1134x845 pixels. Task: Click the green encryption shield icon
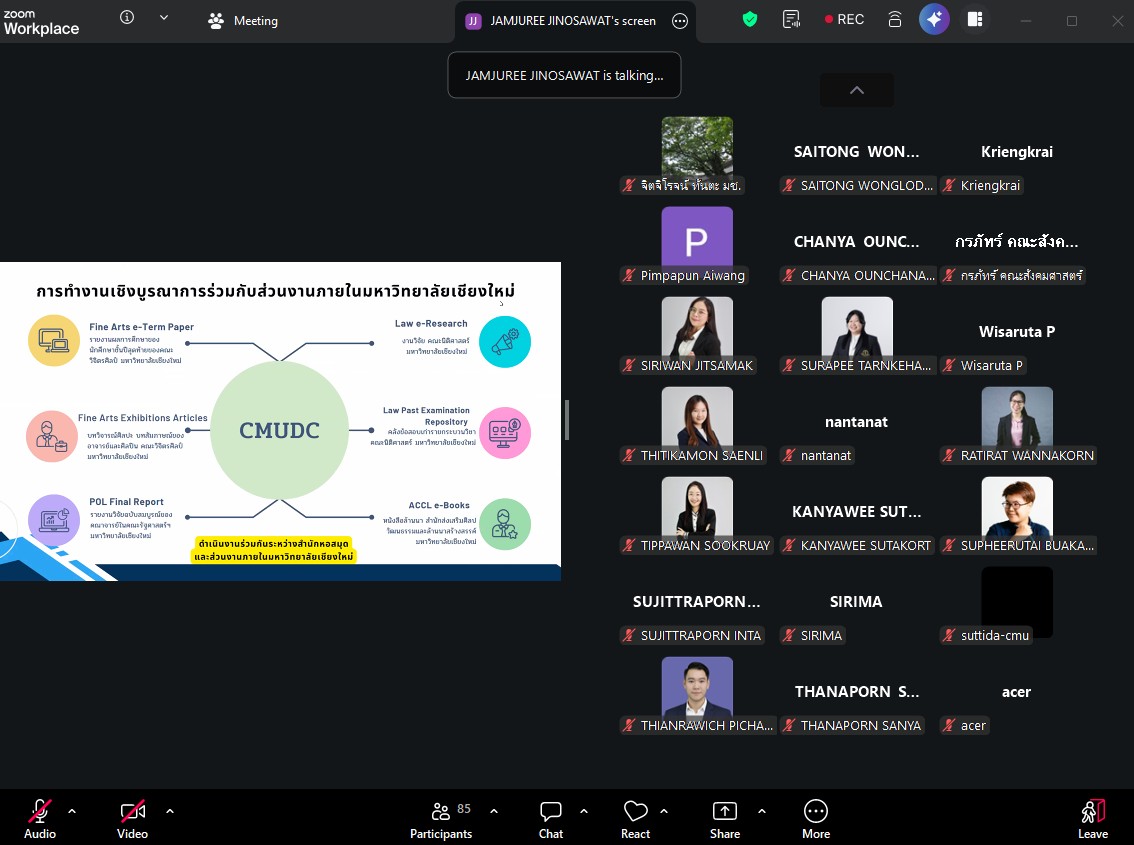749,19
